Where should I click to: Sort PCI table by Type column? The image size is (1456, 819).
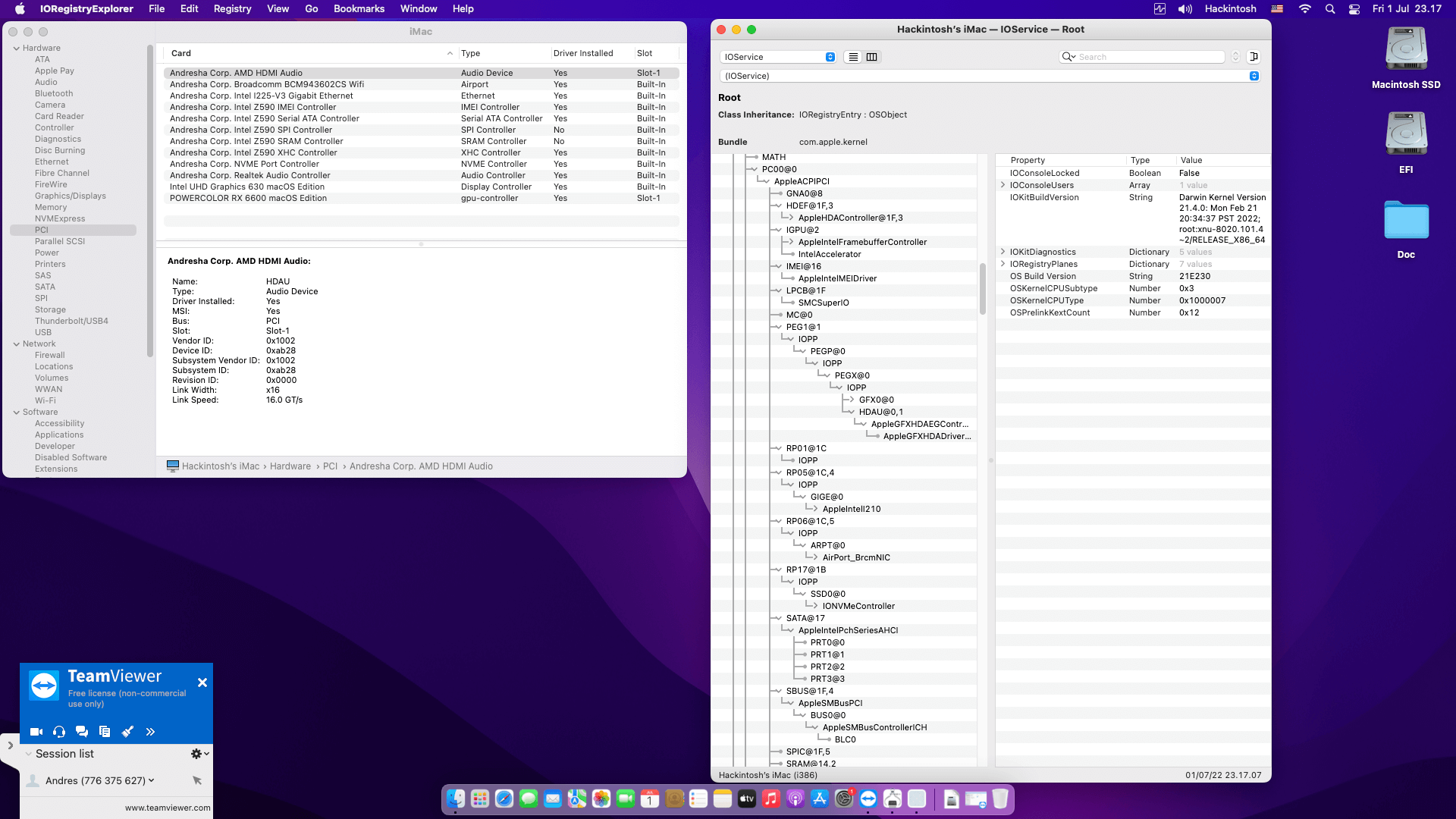pyautogui.click(x=504, y=53)
